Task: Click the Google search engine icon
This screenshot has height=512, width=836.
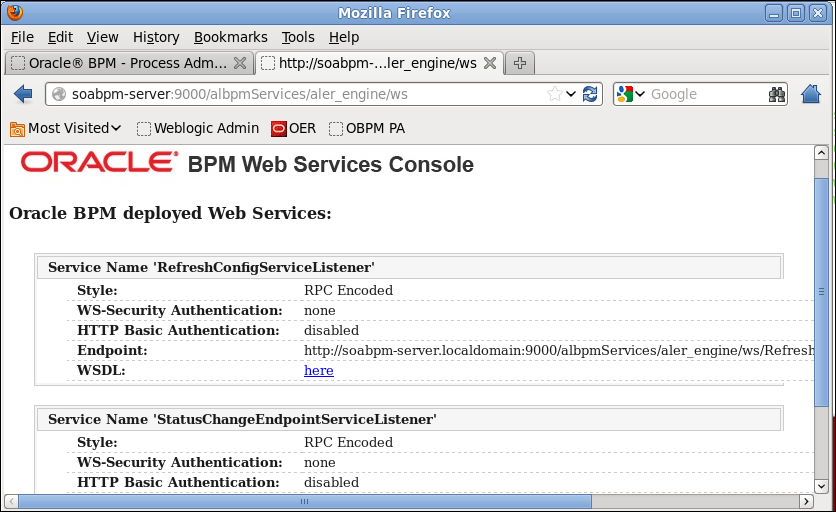Action: point(624,94)
